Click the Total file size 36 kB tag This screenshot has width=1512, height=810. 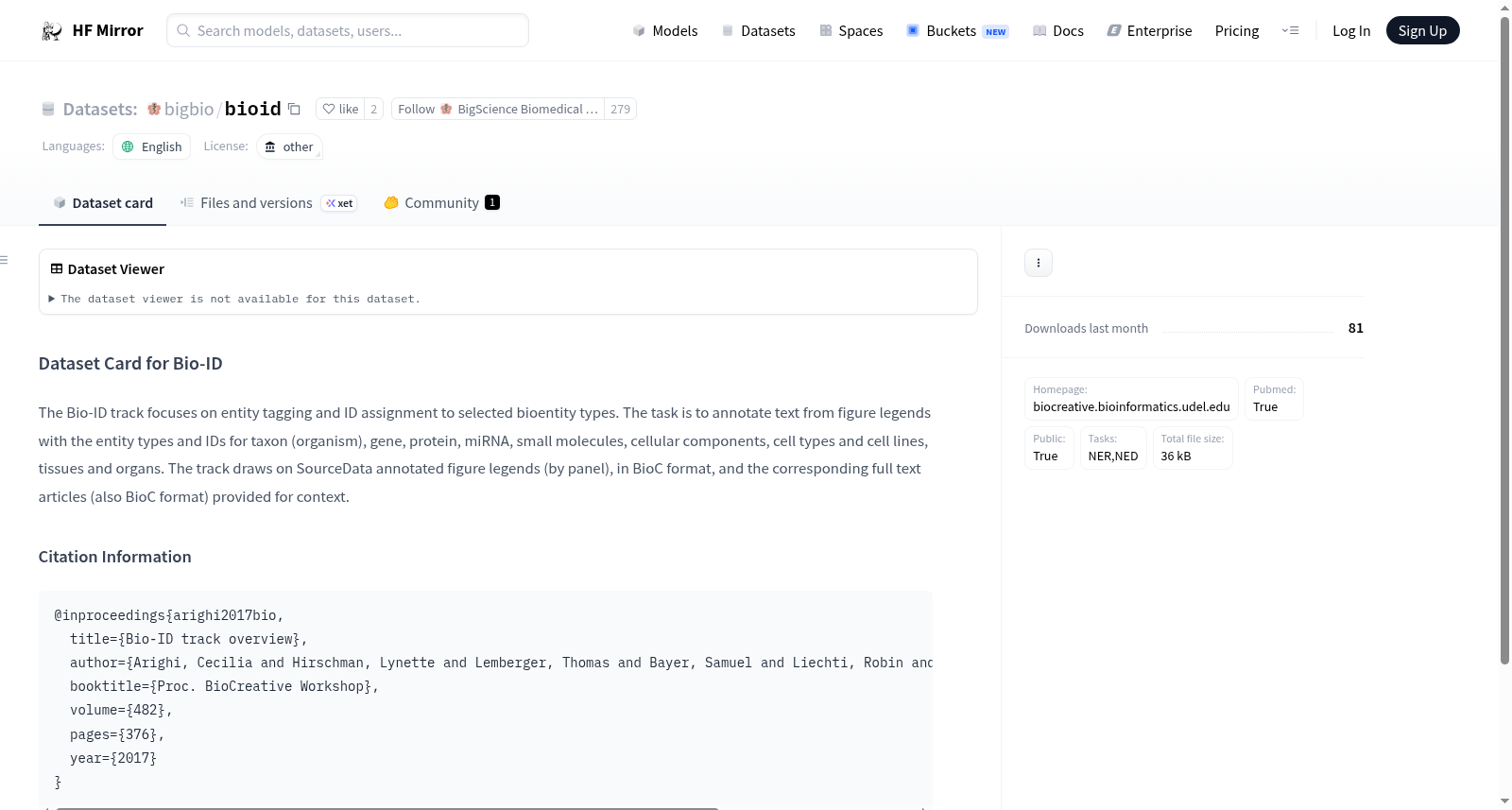coord(1193,448)
